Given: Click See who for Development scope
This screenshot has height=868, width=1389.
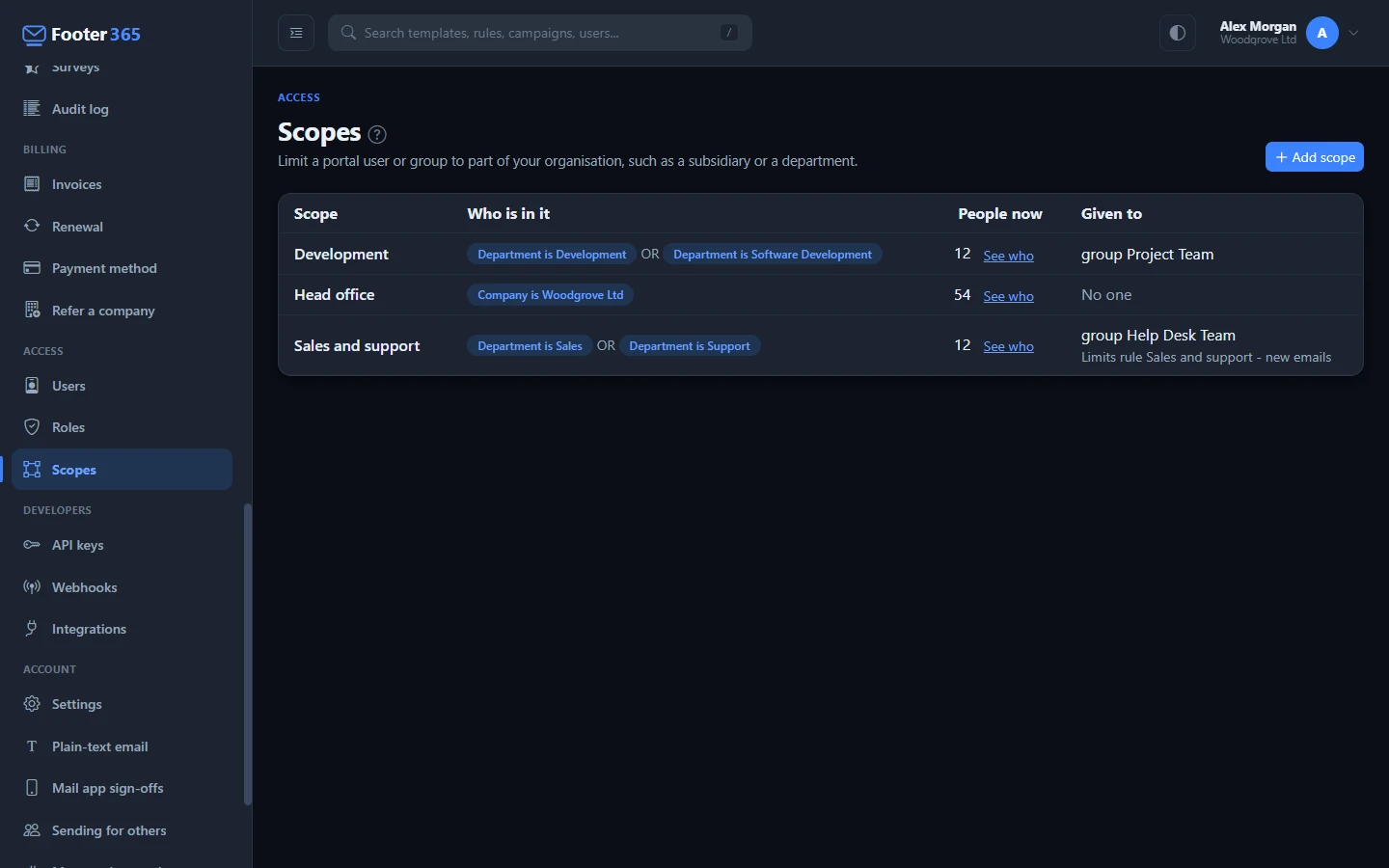Looking at the screenshot, I should click(x=1008, y=256).
